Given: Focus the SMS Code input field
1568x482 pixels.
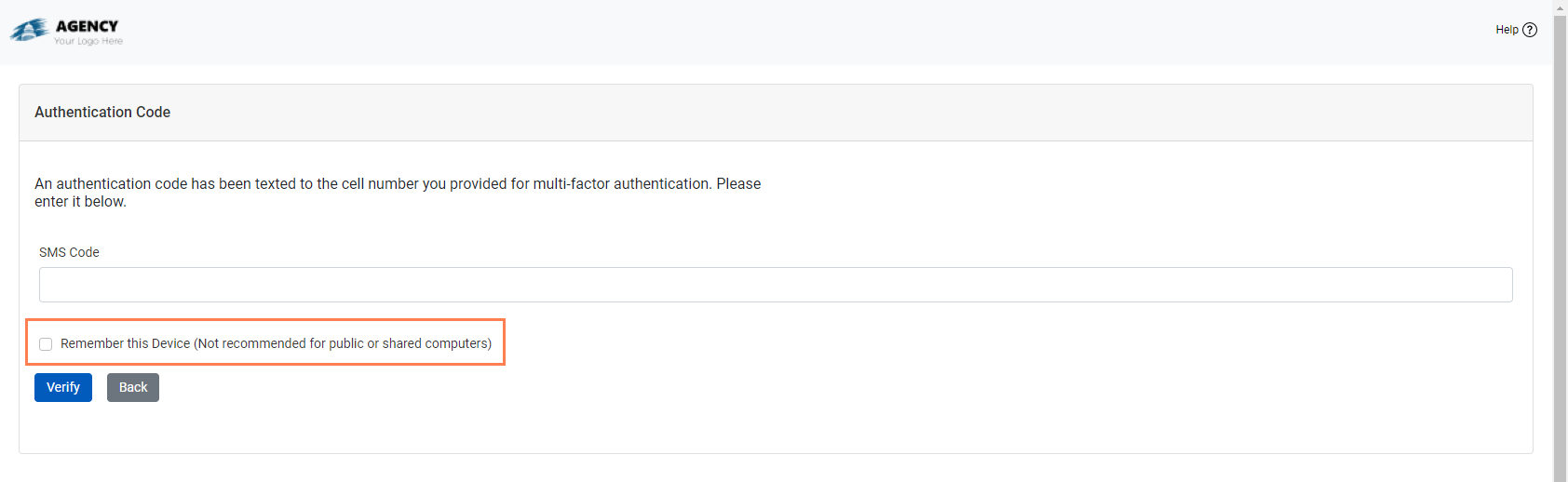Looking at the screenshot, I should coord(775,285).
